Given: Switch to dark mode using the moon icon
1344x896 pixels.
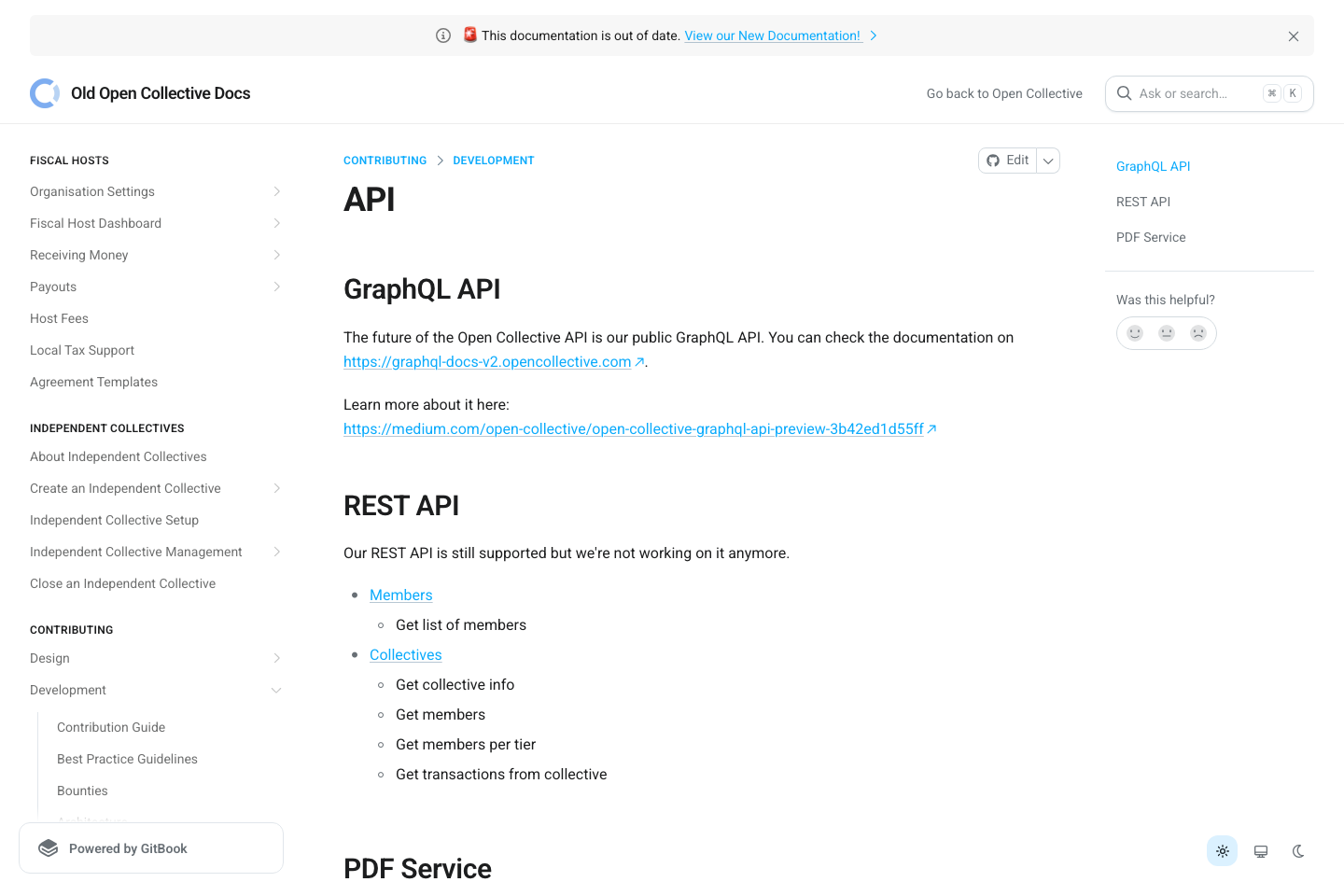Looking at the screenshot, I should (1298, 850).
